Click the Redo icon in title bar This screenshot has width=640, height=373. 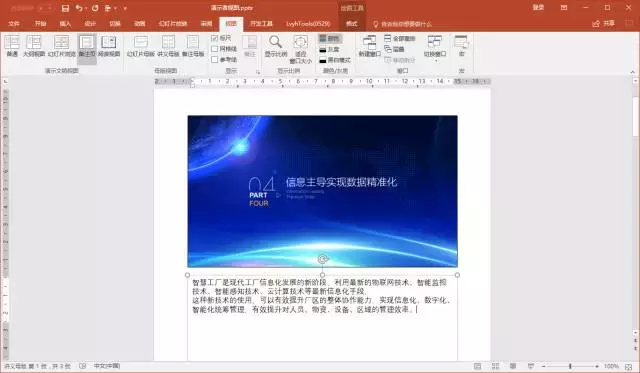tap(95, 8)
